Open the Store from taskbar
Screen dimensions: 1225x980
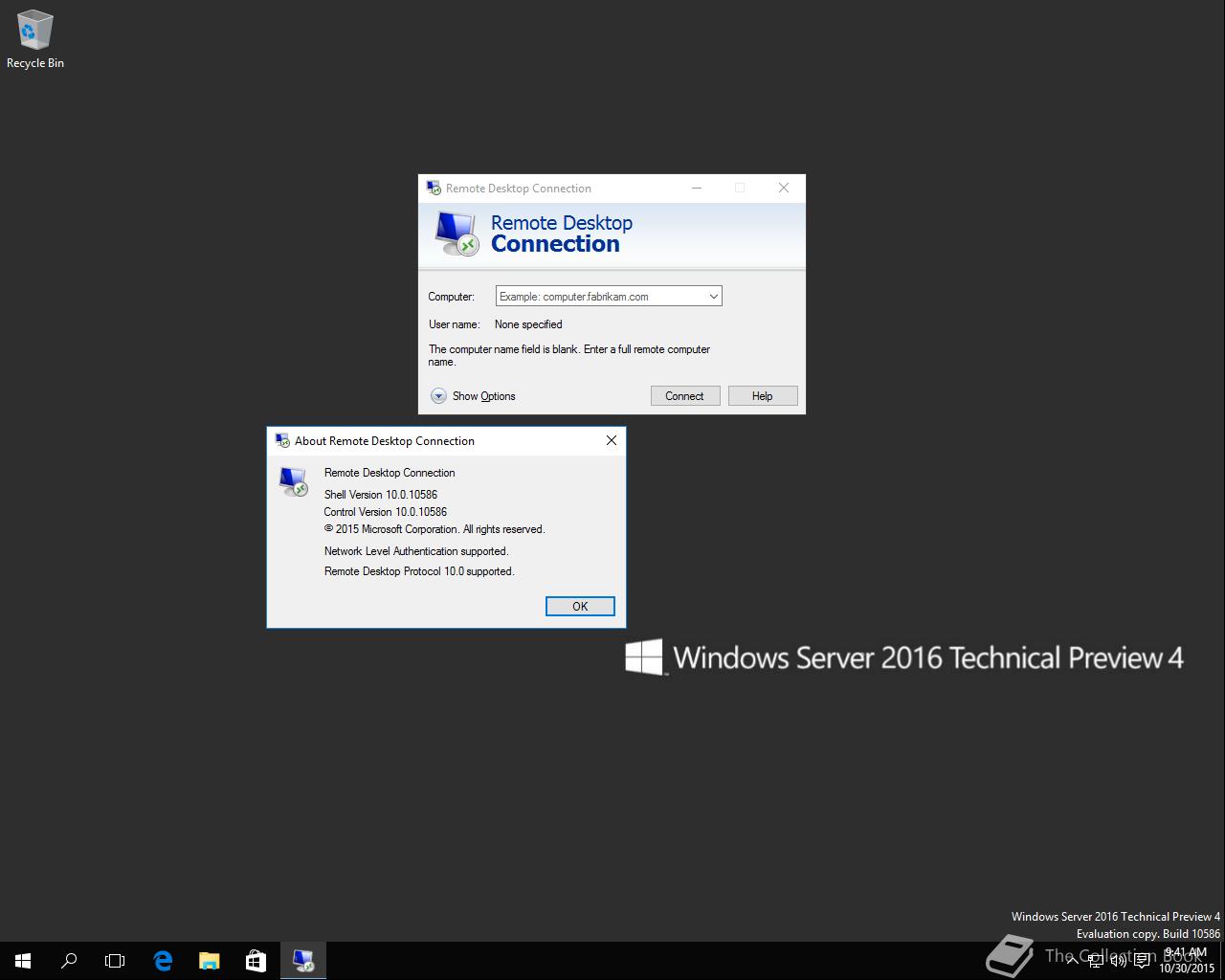(x=256, y=961)
